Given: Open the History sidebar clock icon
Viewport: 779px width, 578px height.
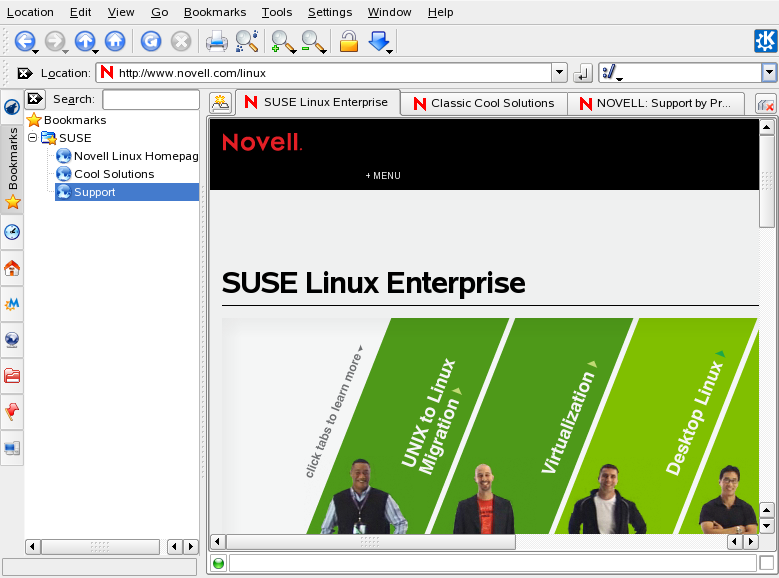Looking at the screenshot, I should click(x=12, y=232).
